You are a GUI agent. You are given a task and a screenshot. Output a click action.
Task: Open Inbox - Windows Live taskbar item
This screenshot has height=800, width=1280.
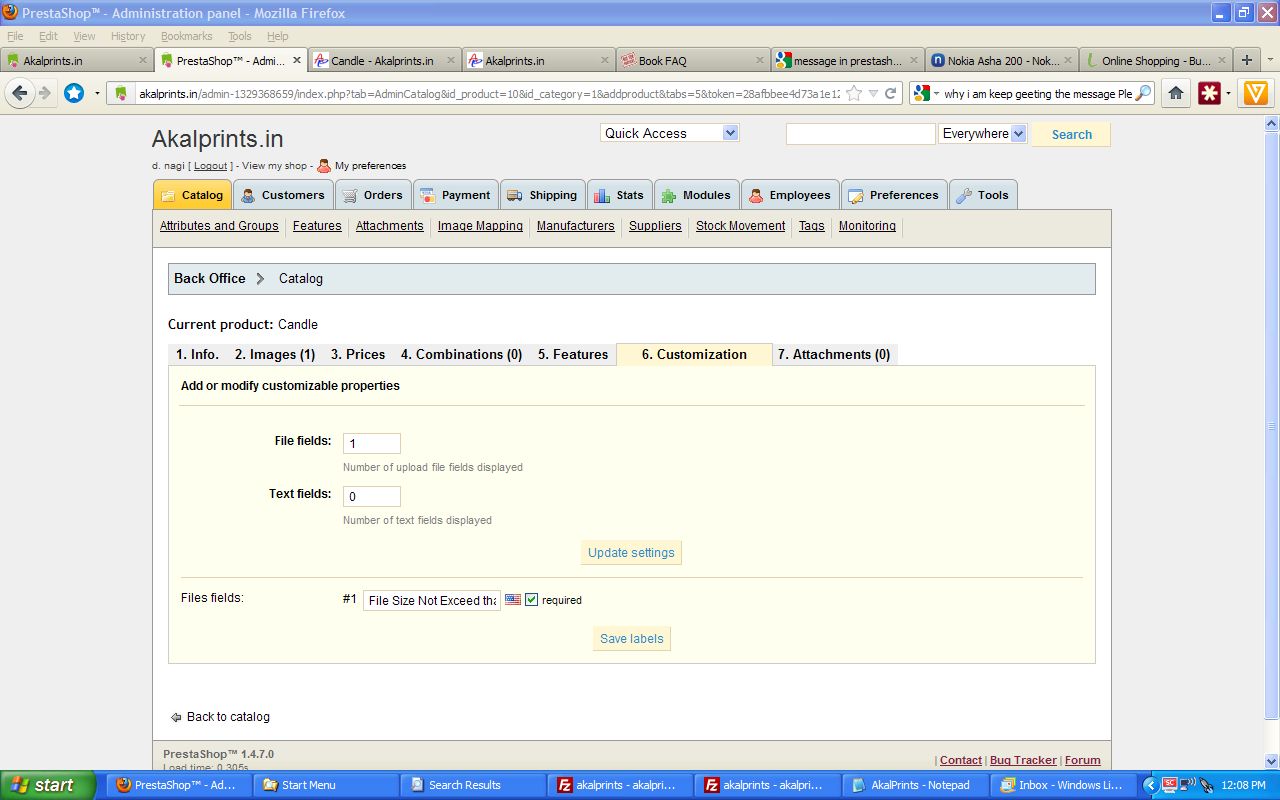point(1063,785)
